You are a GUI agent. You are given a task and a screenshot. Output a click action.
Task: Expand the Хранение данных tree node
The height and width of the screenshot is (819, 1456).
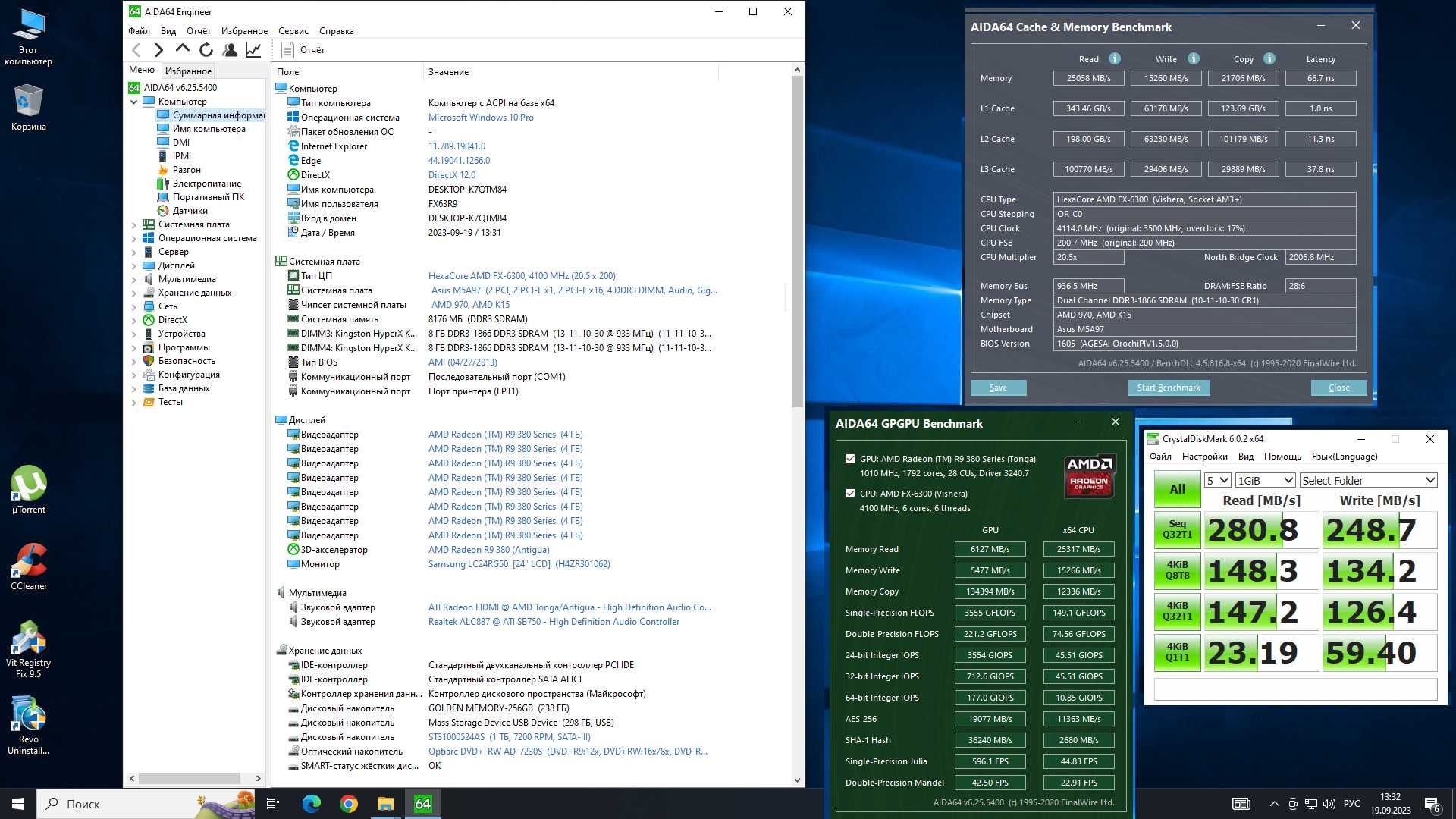[134, 293]
